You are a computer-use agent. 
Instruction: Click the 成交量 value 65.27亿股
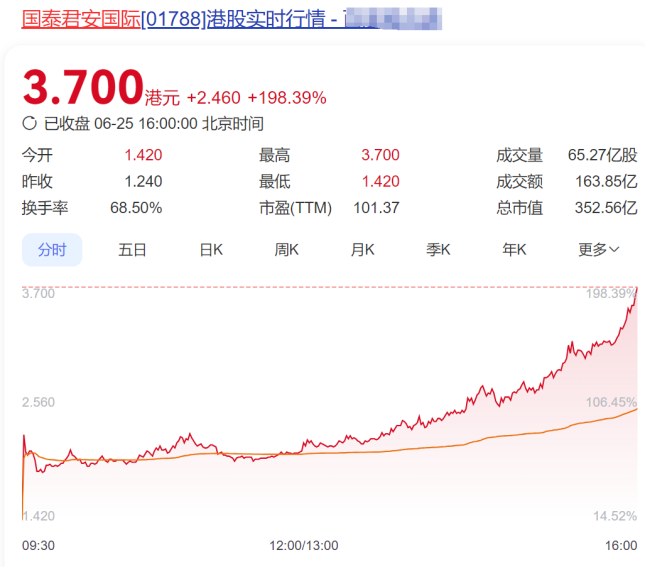602,155
